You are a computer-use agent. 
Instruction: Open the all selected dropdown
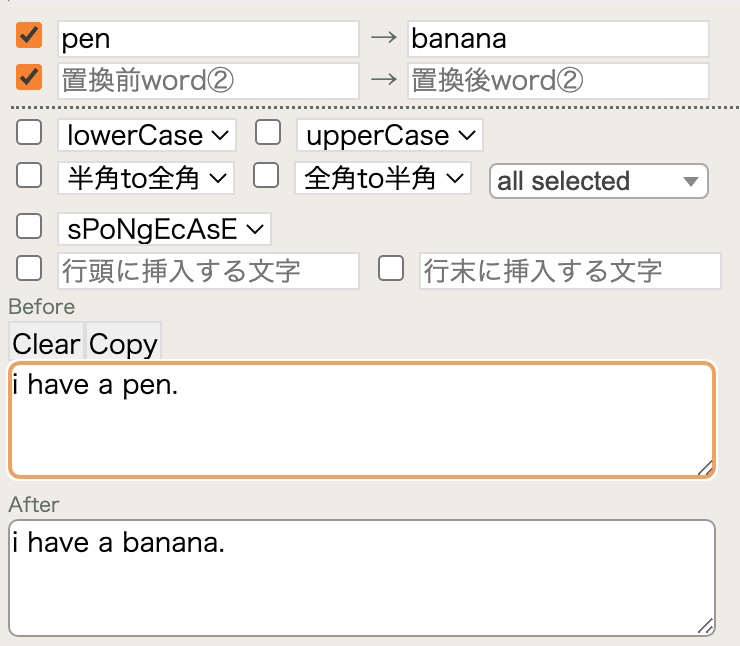tap(599, 181)
